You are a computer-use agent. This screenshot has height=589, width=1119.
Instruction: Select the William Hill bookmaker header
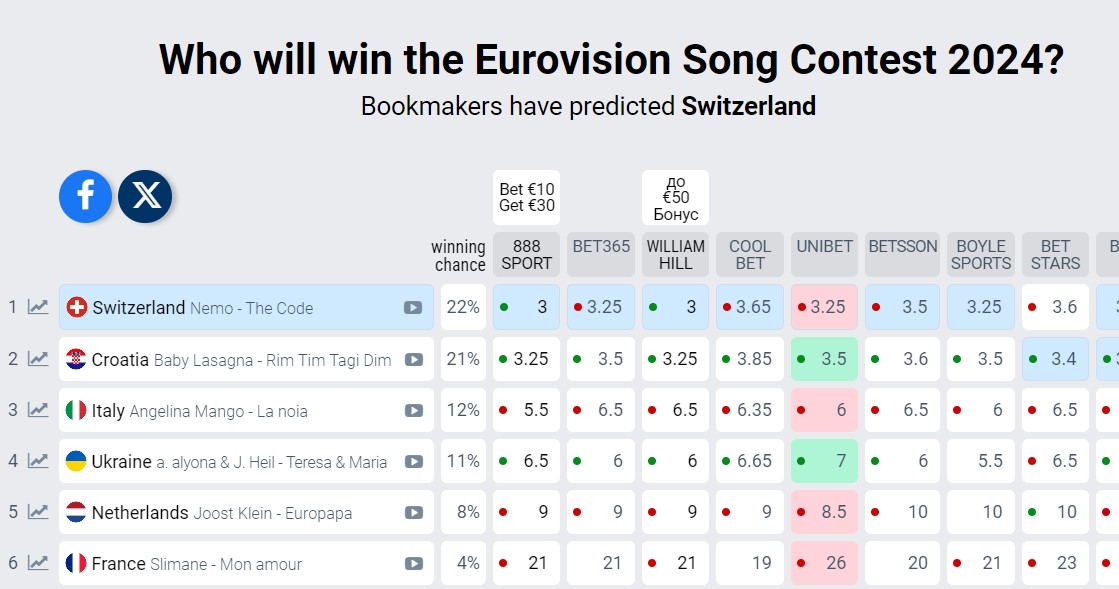pos(675,255)
